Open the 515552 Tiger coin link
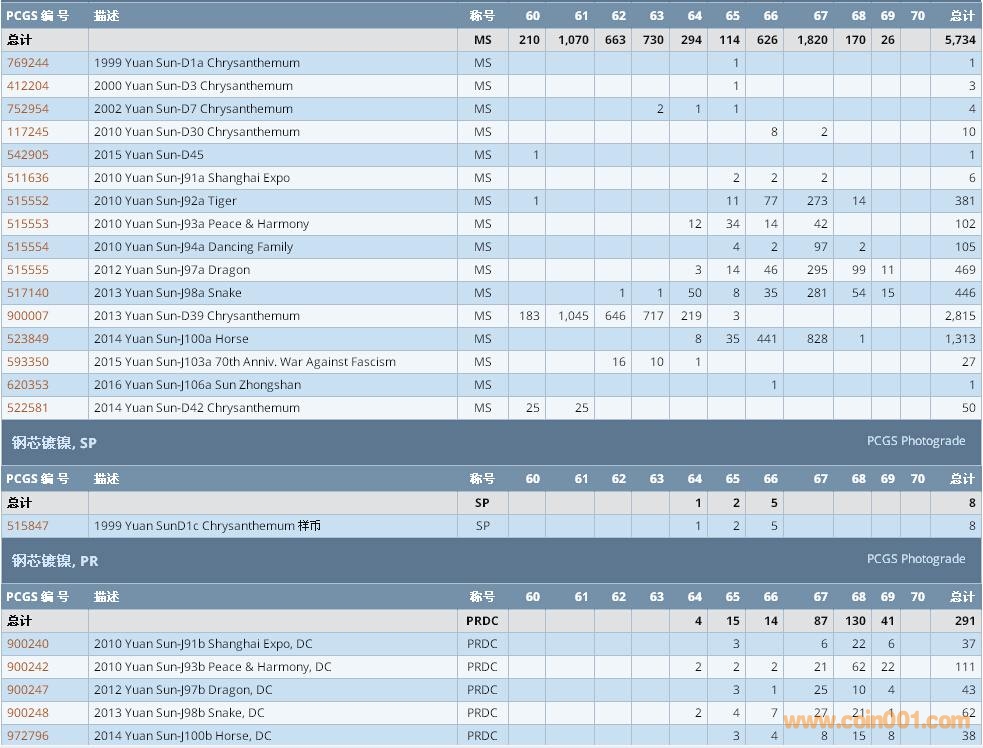 (x=27, y=201)
